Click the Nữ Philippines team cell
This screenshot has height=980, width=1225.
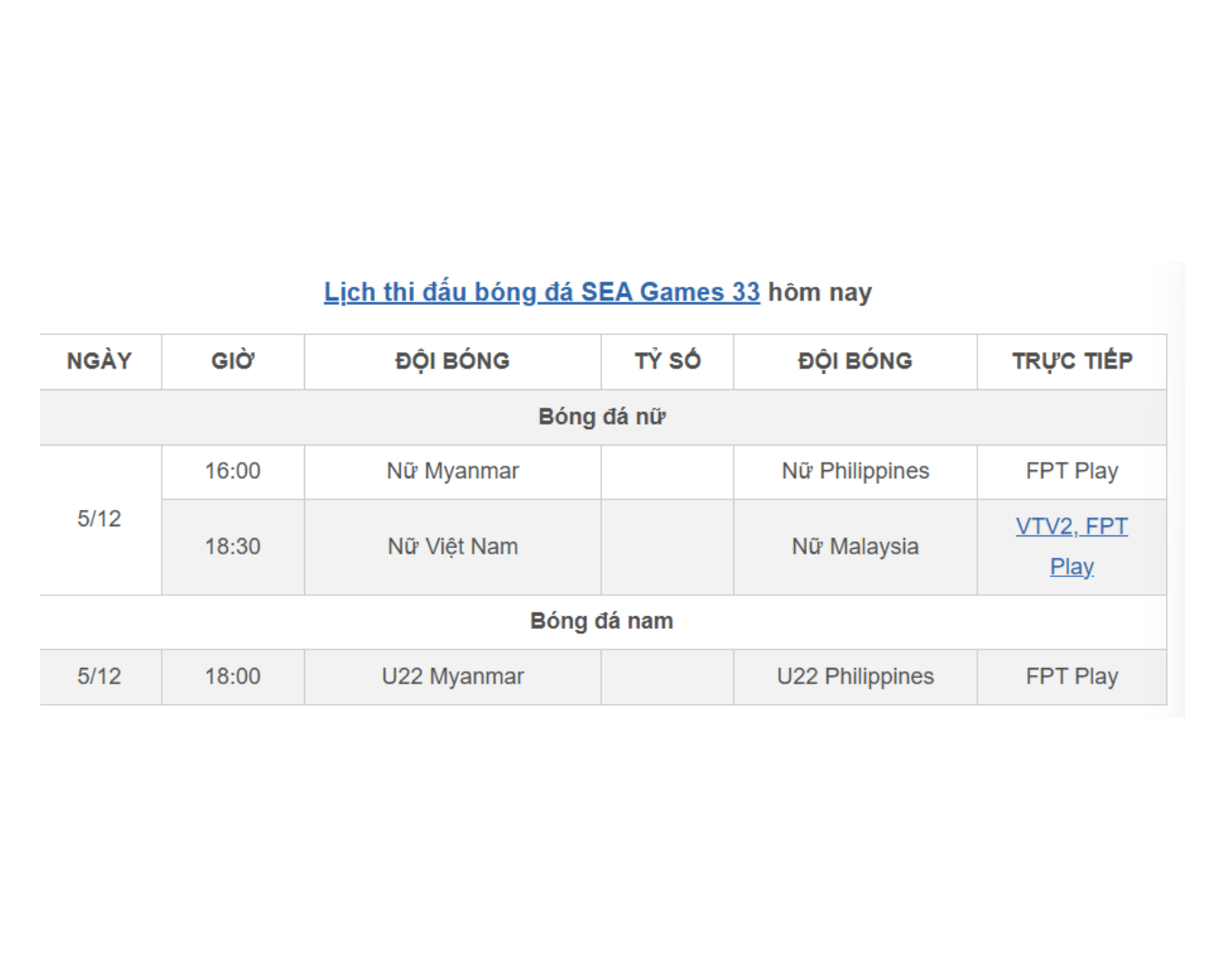[x=855, y=471]
